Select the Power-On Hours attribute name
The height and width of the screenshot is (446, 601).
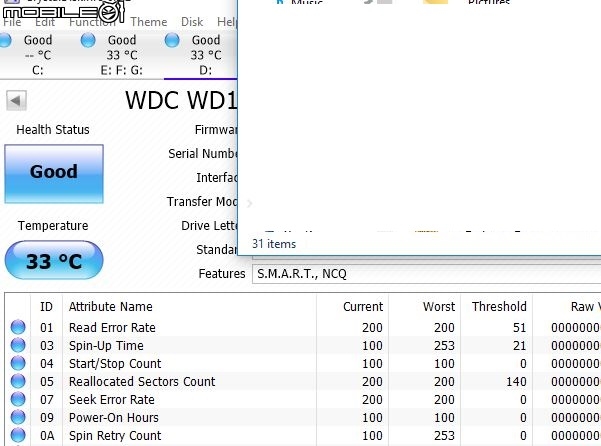[113, 418]
